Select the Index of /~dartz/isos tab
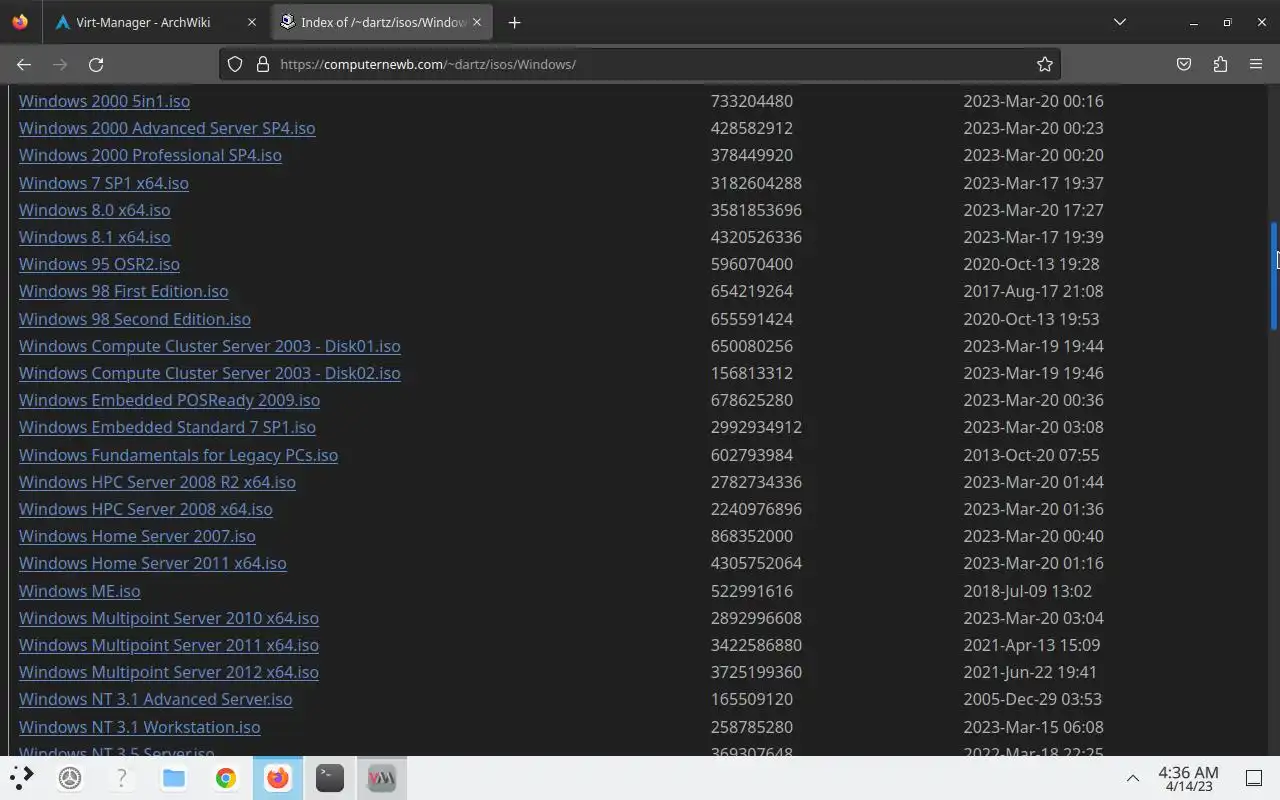This screenshot has height=800, width=1280. pyautogui.click(x=380, y=22)
